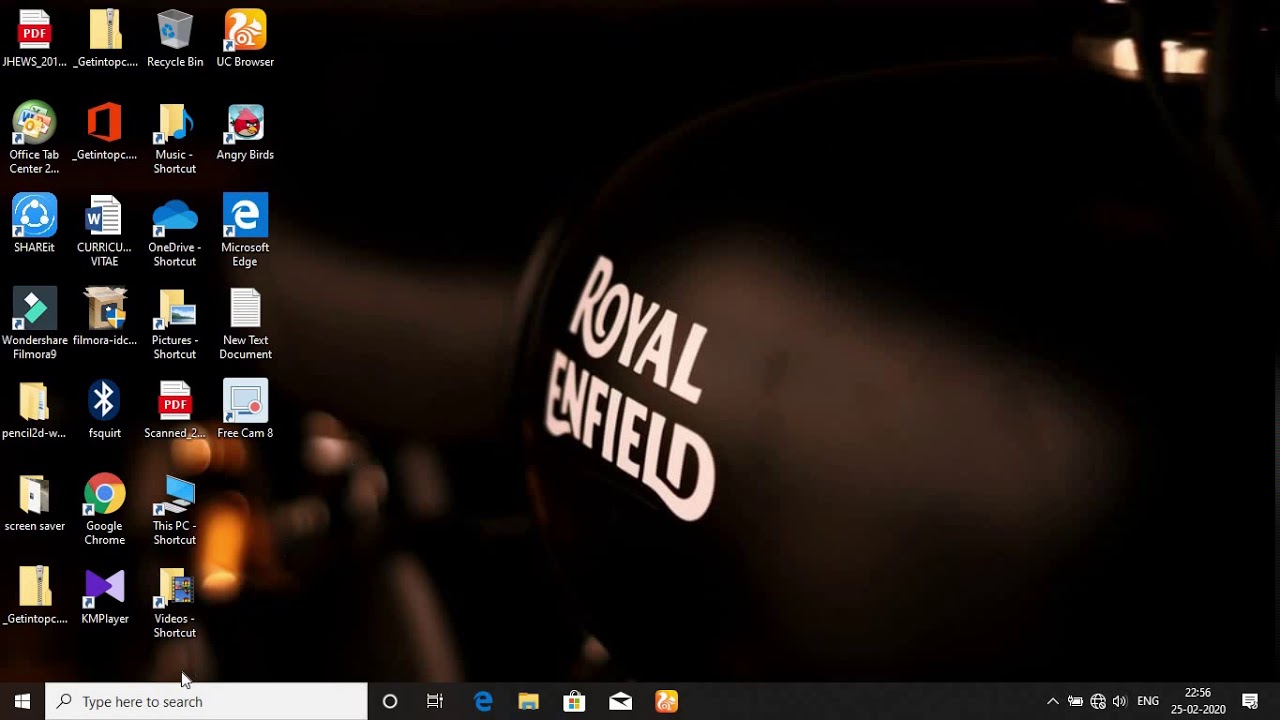This screenshot has width=1280, height=720.
Task: Select the Wondershare Filmora9 icon
Action: click(35, 324)
